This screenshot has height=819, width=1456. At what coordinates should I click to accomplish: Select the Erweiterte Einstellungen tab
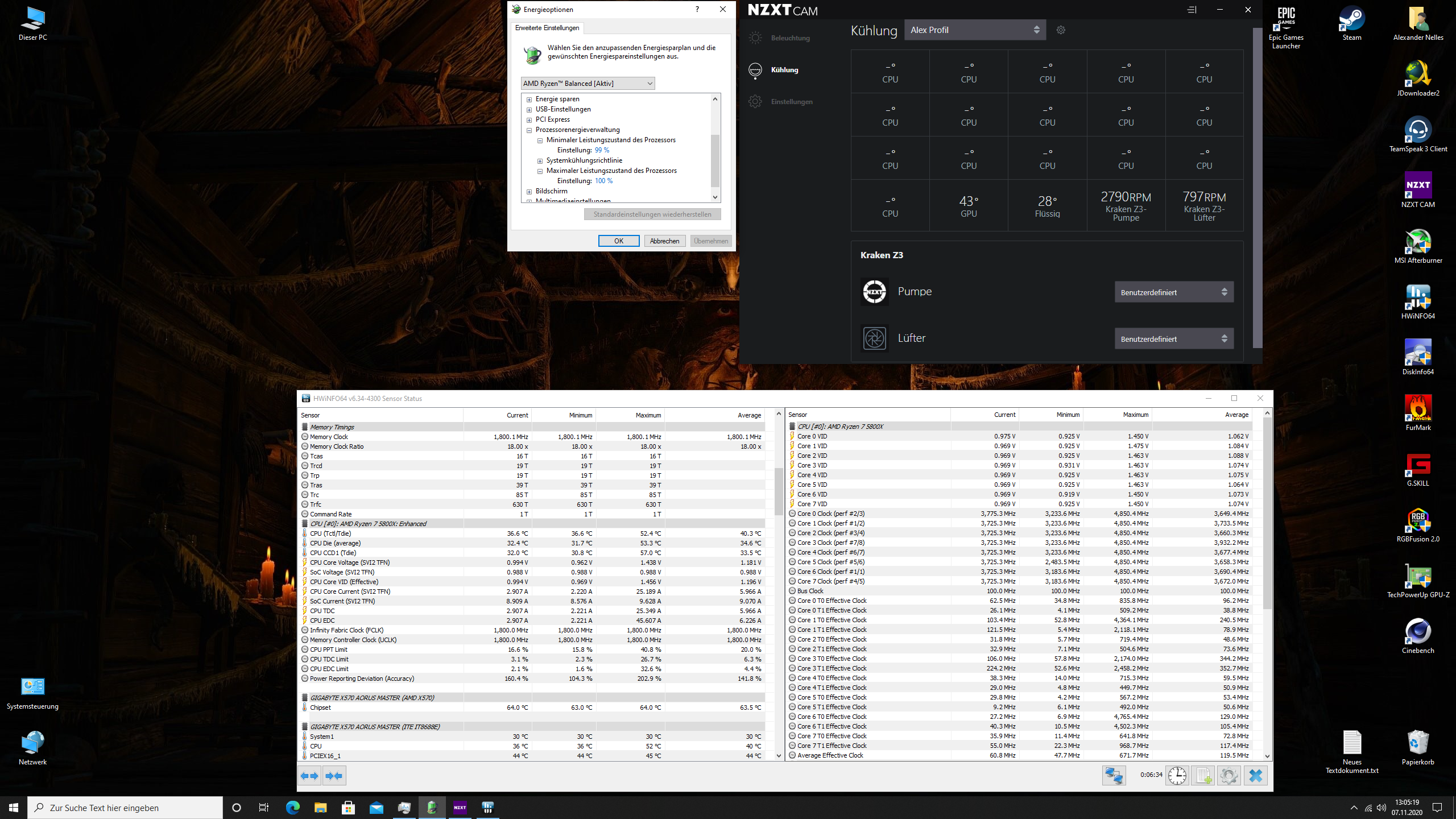coord(547,28)
